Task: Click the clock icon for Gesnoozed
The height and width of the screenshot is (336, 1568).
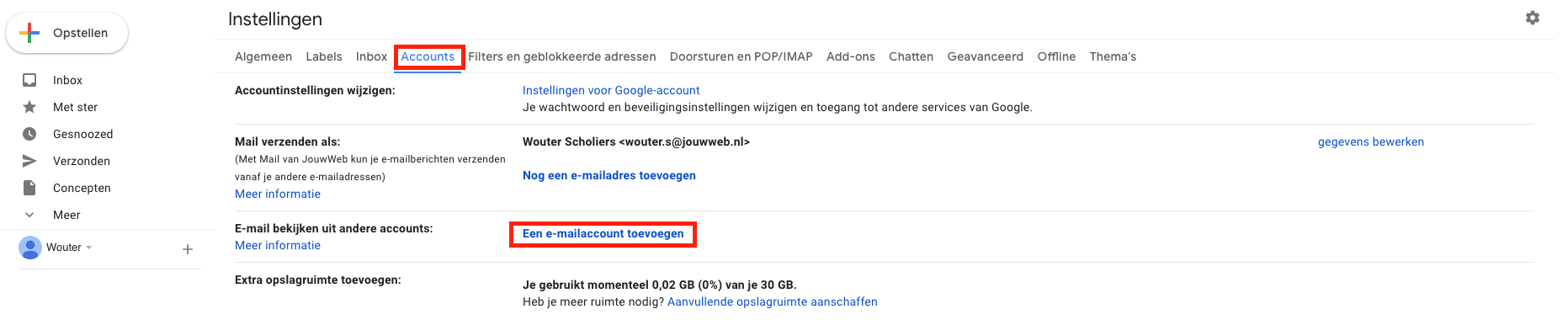Action: (x=29, y=134)
